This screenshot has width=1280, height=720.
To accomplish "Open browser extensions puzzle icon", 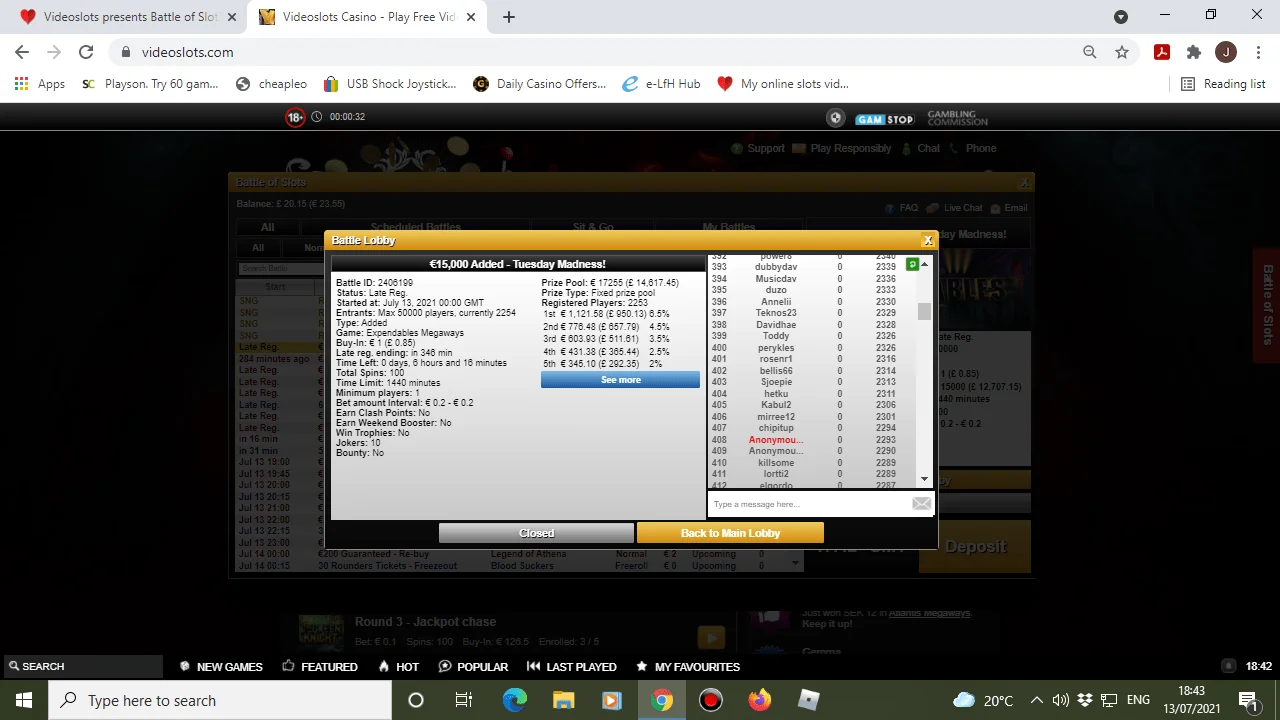I will tap(1194, 52).
